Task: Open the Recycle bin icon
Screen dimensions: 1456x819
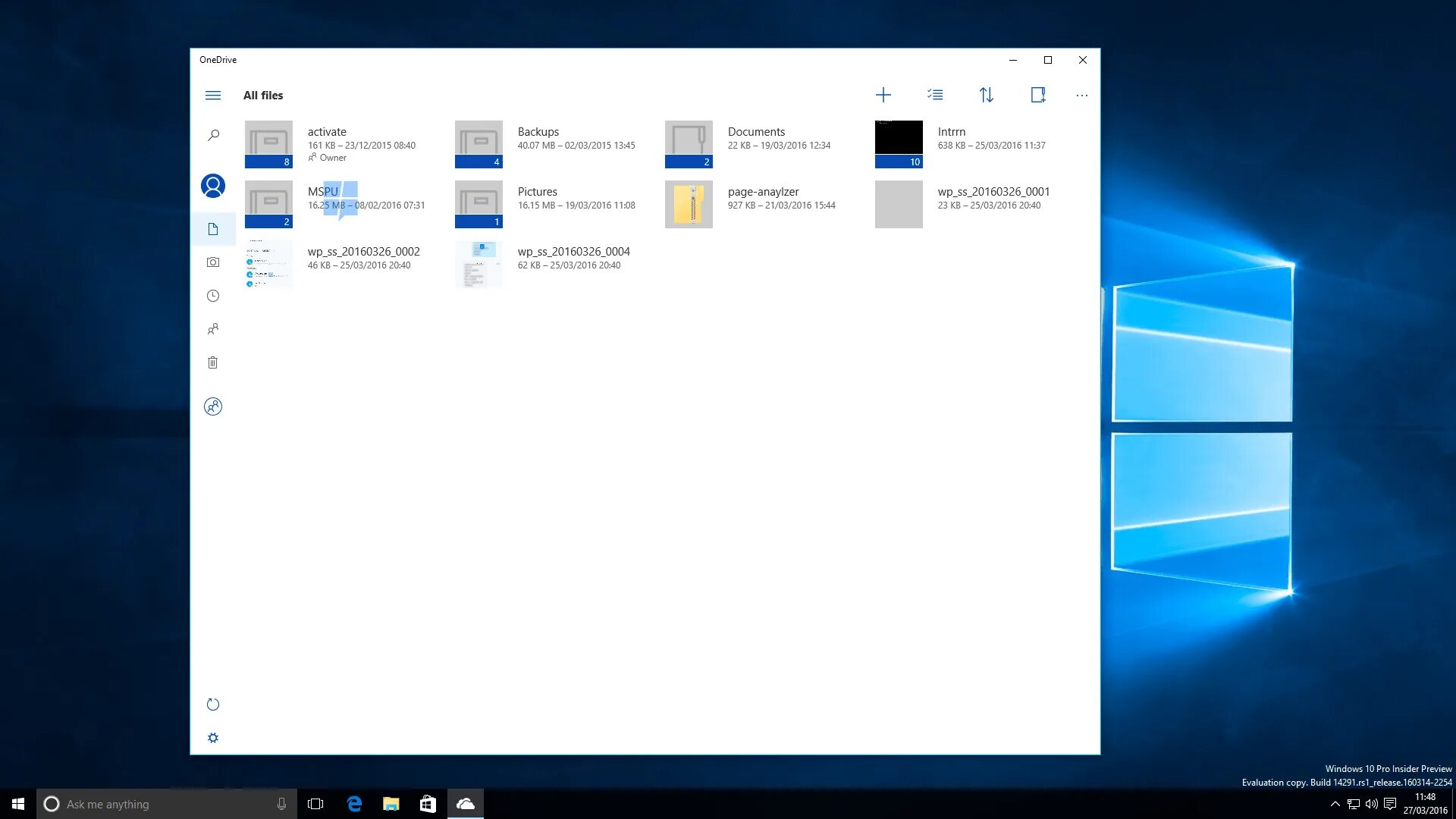Action: point(213,362)
